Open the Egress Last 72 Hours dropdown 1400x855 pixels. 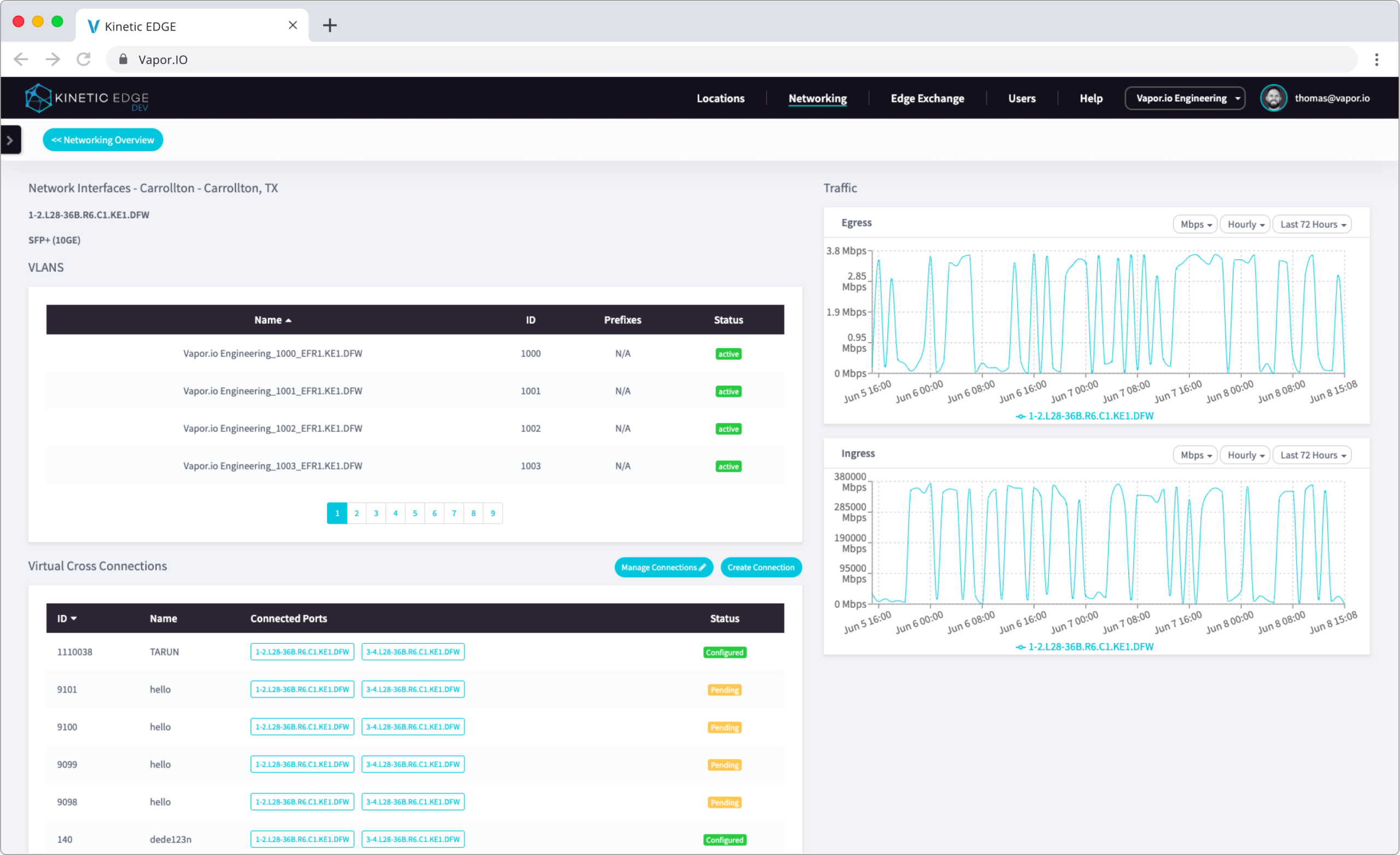(1312, 224)
